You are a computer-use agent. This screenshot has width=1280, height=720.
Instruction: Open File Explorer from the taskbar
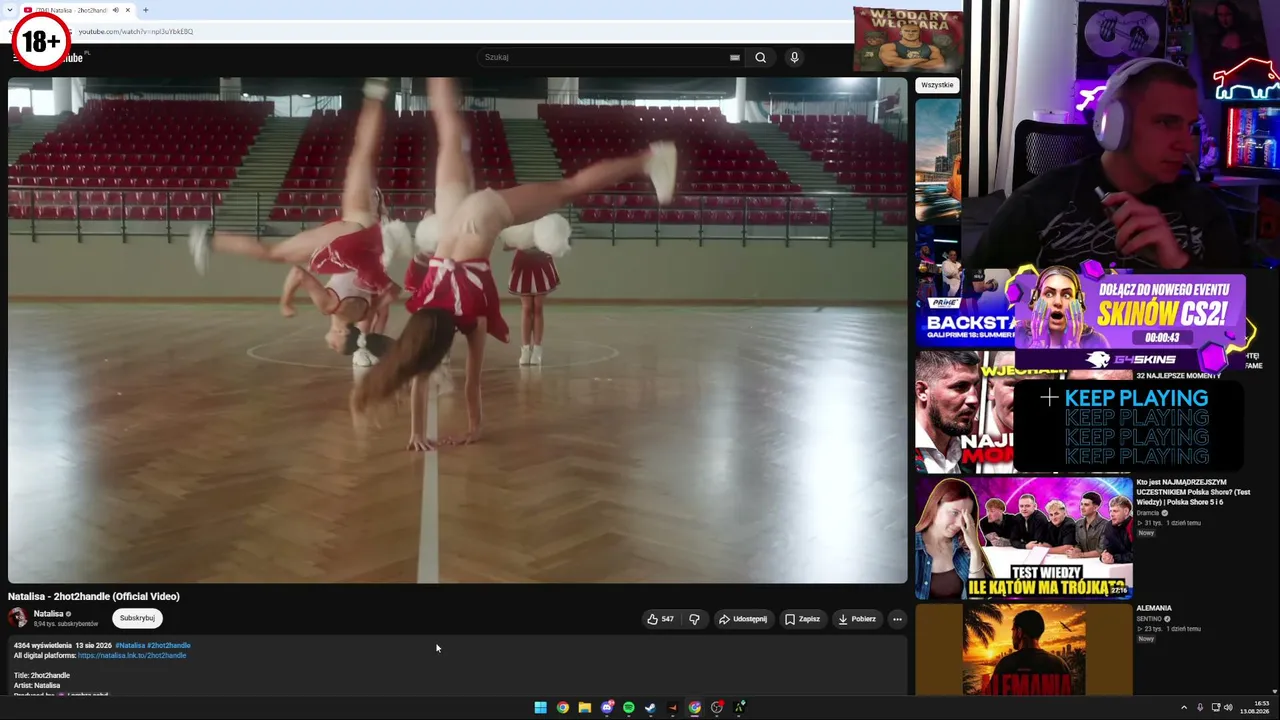585,707
